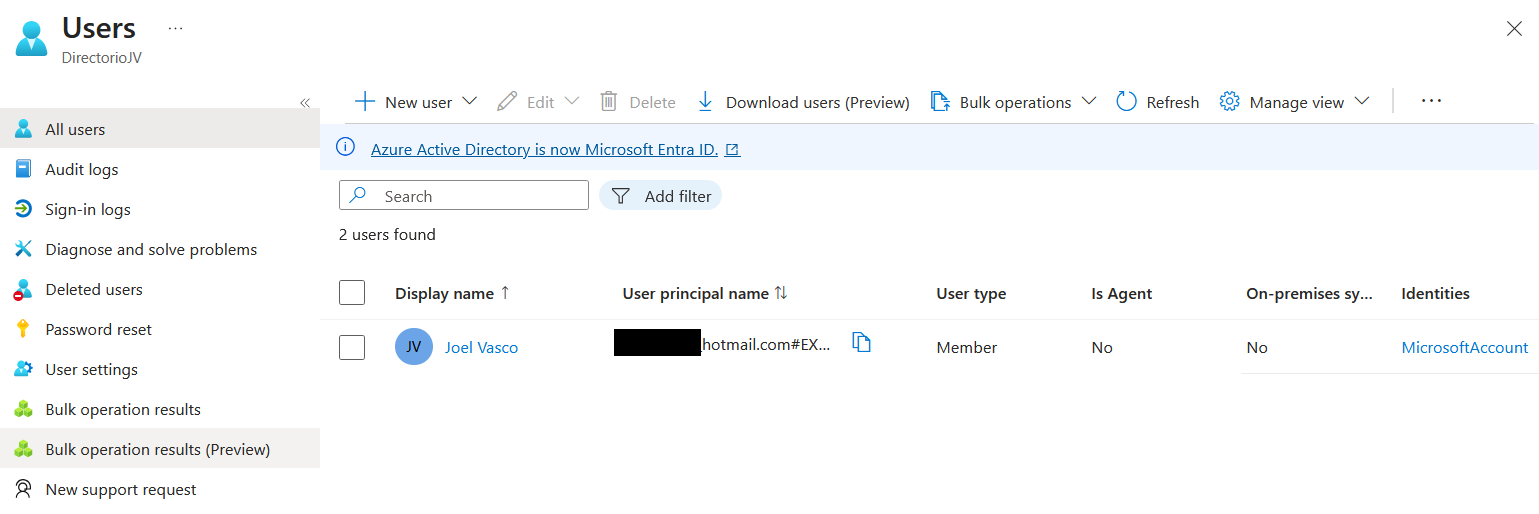Close the Users blade with X
Viewport: 1539px width, 514px height.
[1514, 29]
